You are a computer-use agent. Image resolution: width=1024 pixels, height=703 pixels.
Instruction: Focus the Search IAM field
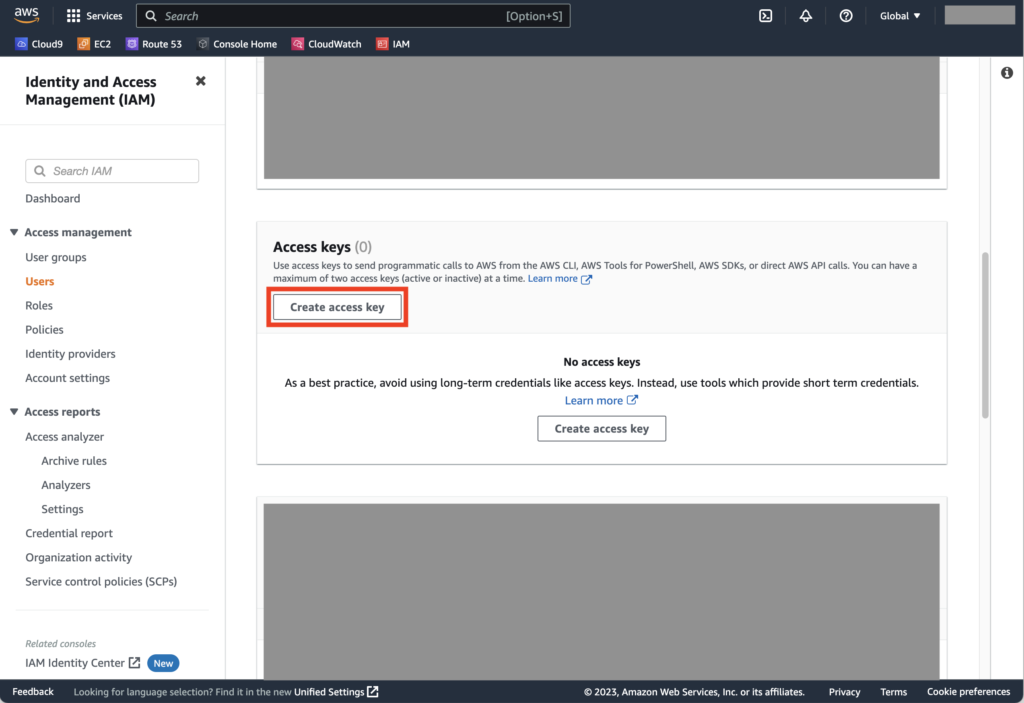coord(112,171)
